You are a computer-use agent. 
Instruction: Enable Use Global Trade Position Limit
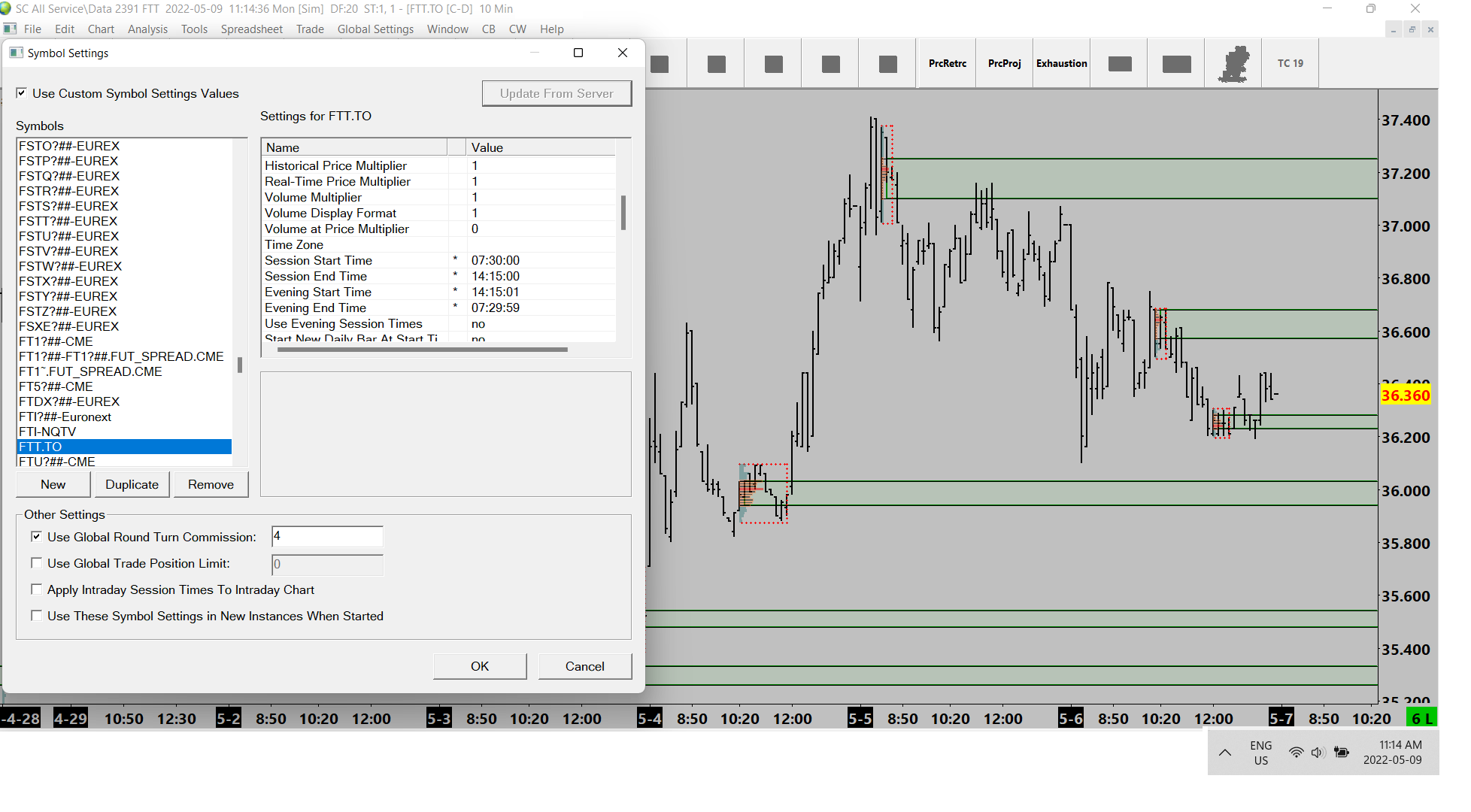36,563
